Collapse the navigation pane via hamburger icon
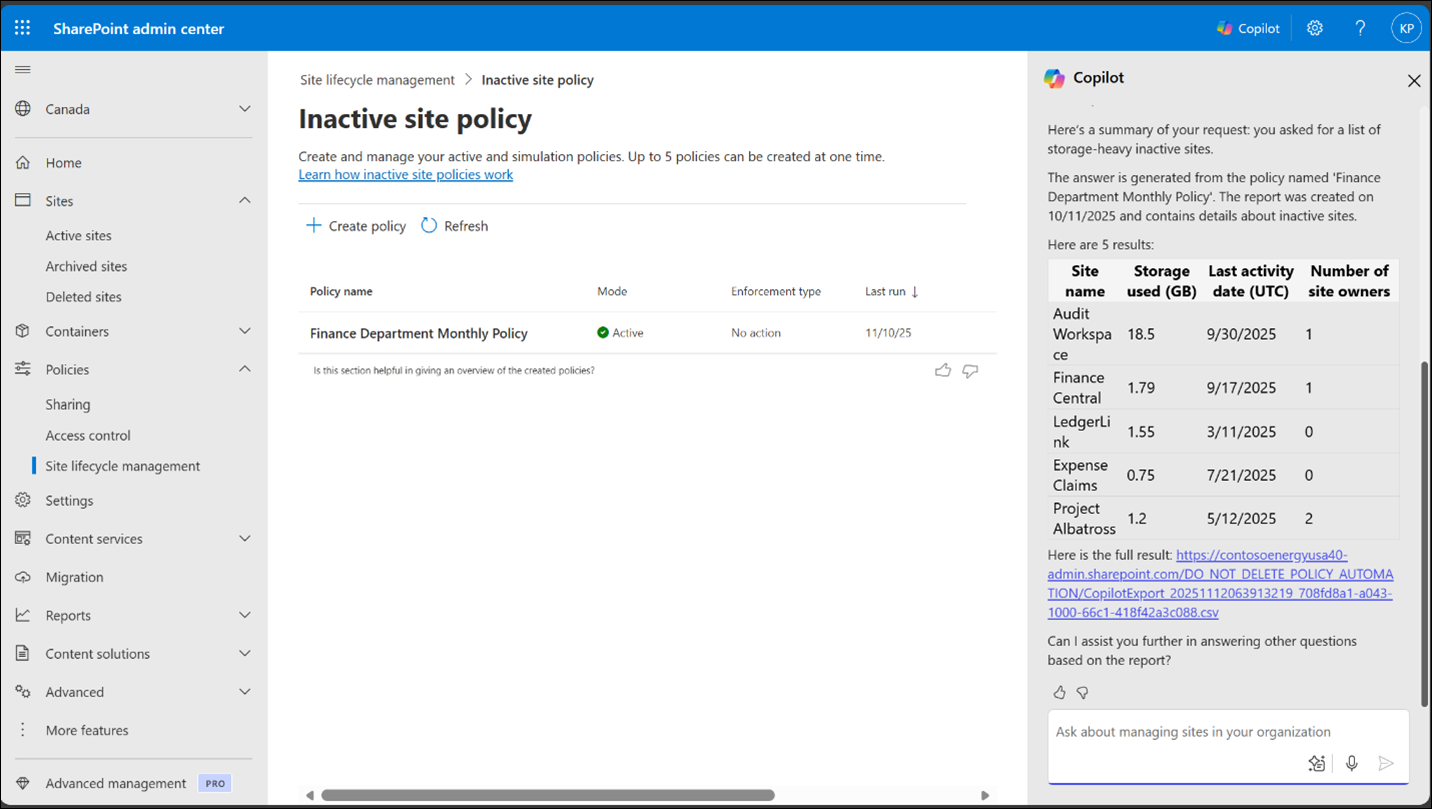This screenshot has height=809, width=1432. (22, 69)
